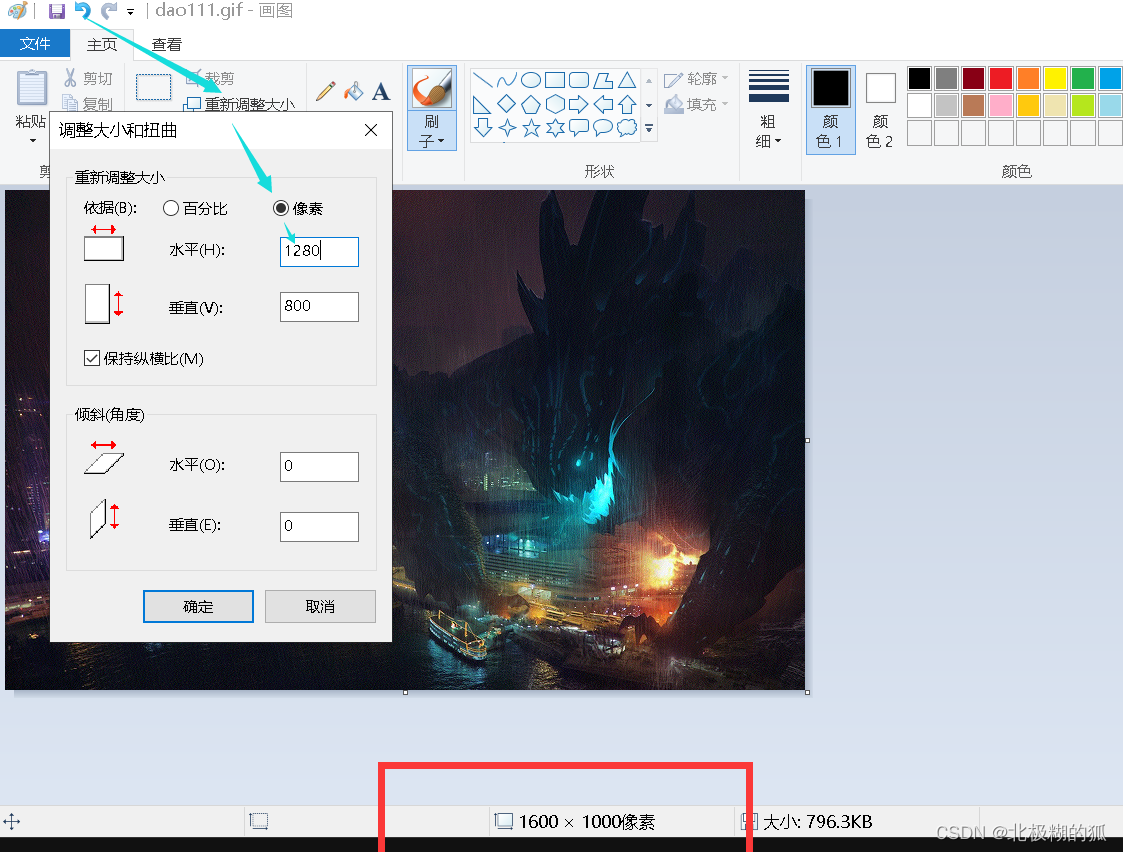Switch to the 主页 ribbon tab
This screenshot has height=852, width=1123.
pyautogui.click(x=102, y=44)
